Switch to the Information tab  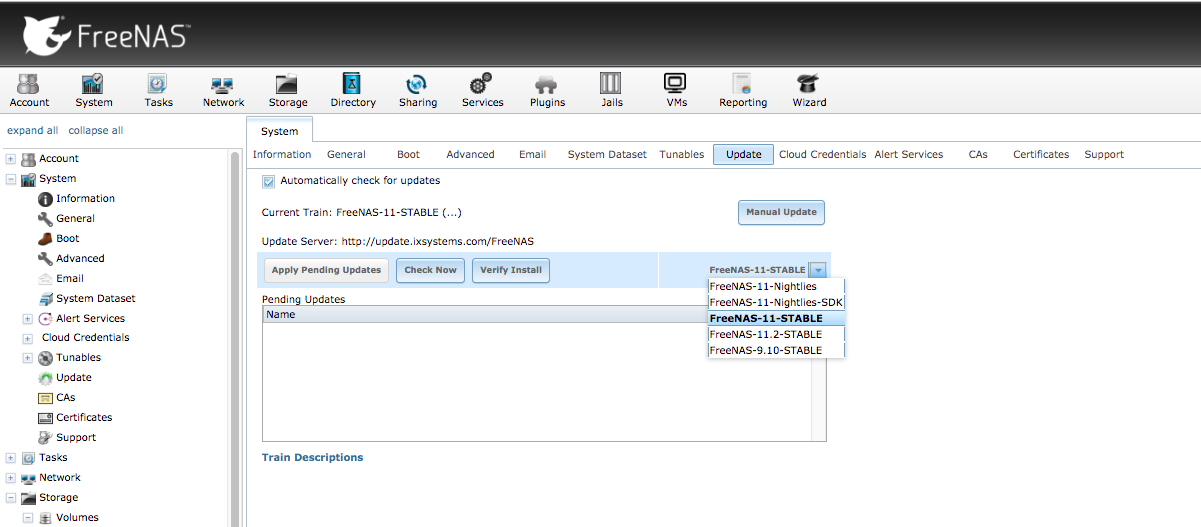[x=282, y=154]
